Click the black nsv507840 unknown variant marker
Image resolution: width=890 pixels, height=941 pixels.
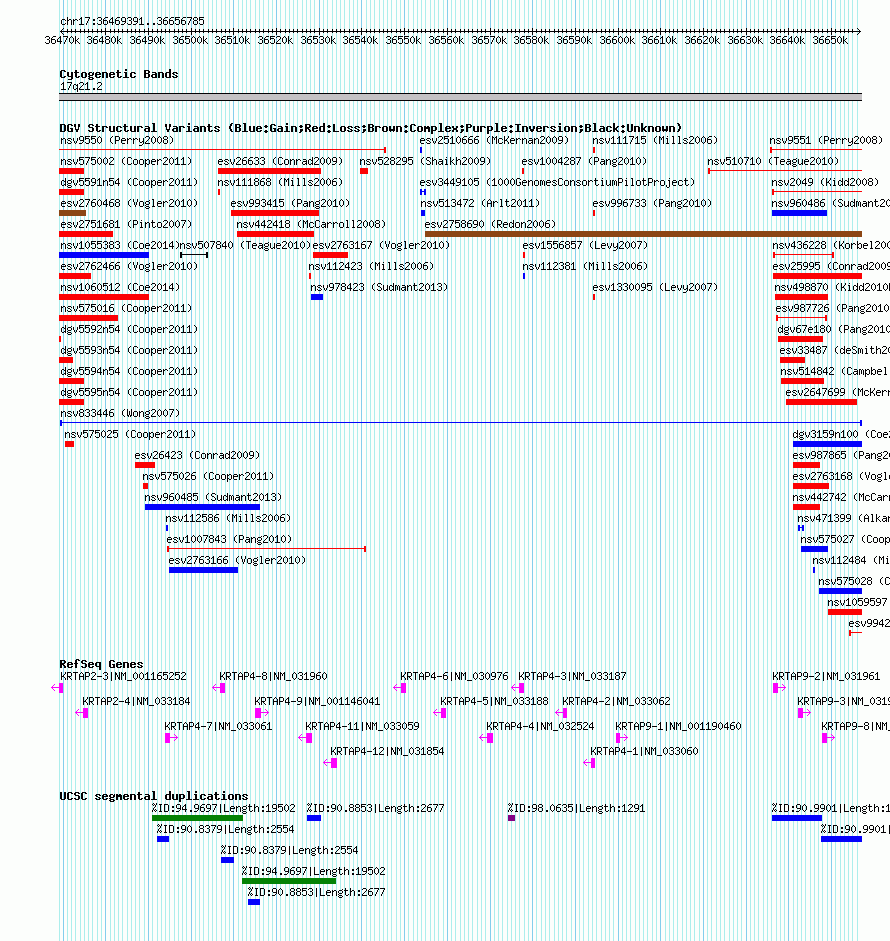click(x=194, y=255)
